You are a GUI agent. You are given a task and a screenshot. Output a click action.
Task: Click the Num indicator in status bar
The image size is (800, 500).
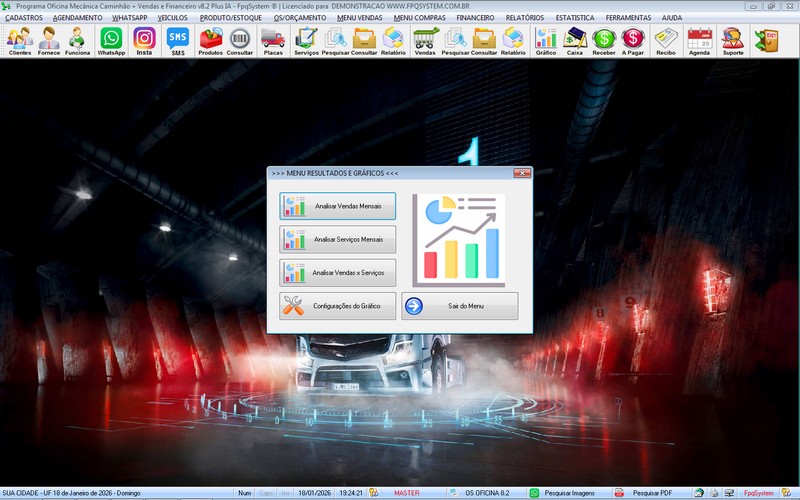coord(244,493)
